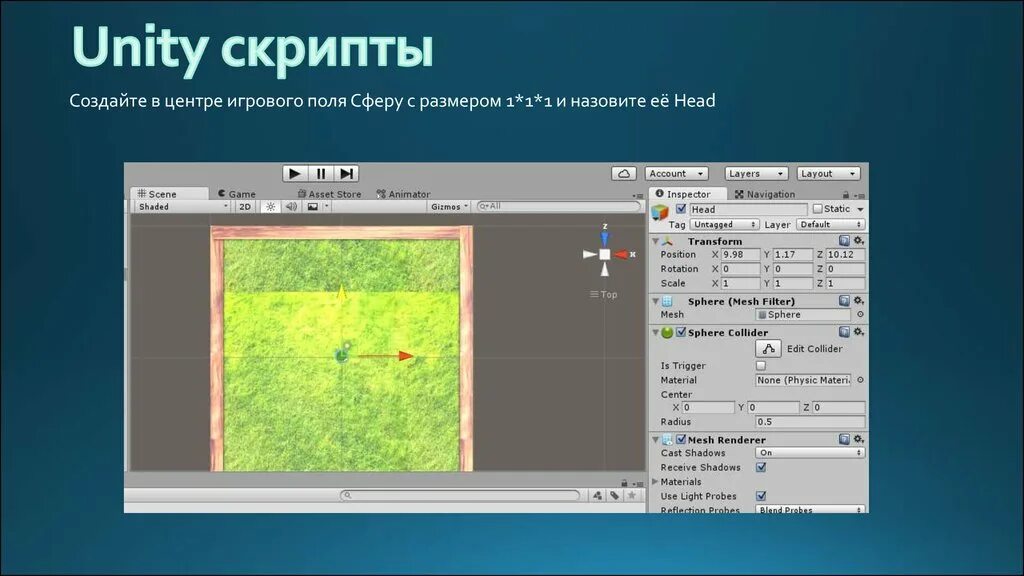Open the Layout dropdown
This screenshot has height=576, width=1024.
pos(828,174)
